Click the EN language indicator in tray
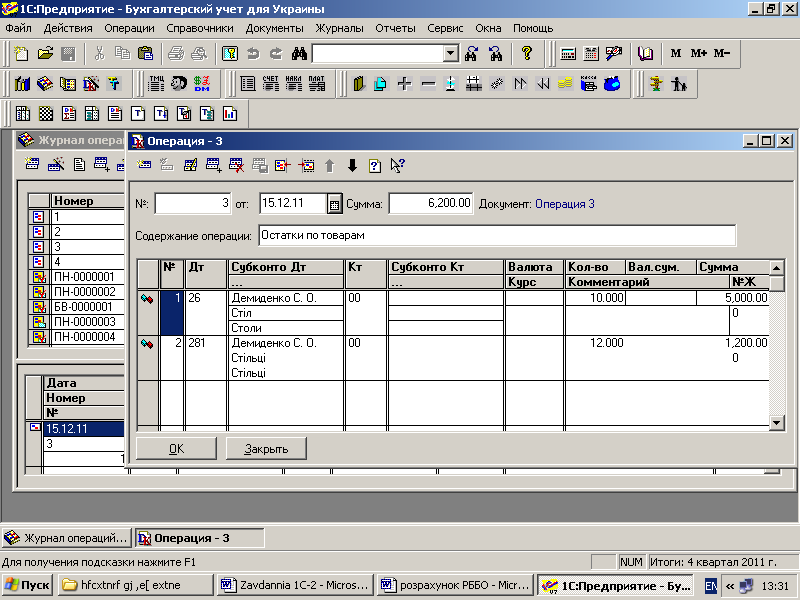The height and width of the screenshot is (600, 800). 710,586
